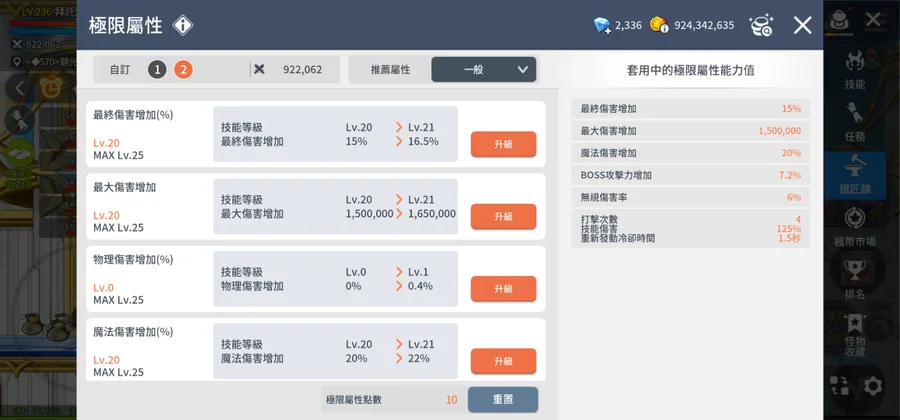The image size is (900, 420).
Task: Select the 鐵匠舖 anvil icon
Action: (855, 170)
